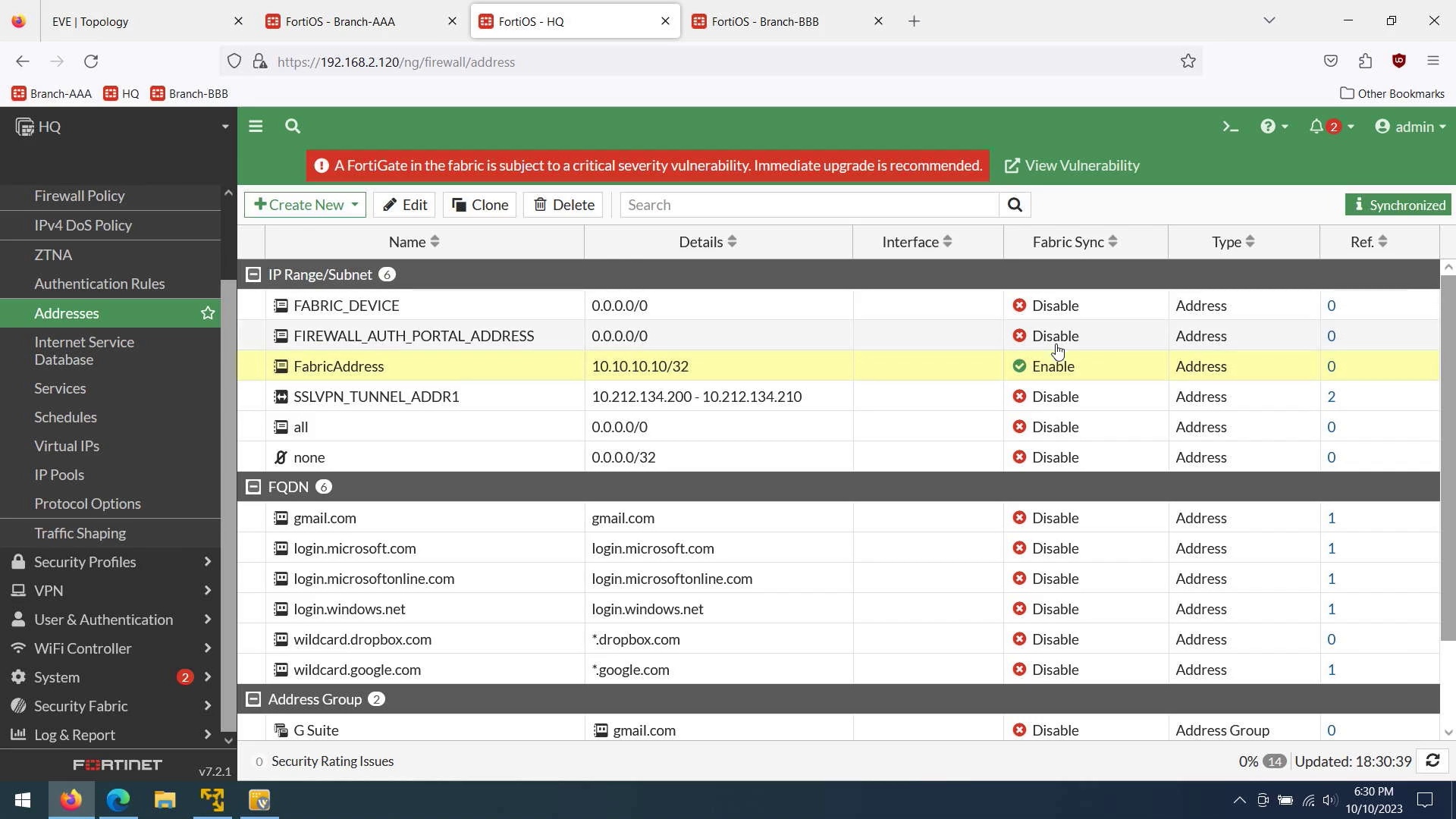The width and height of the screenshot is (1456, 819).
Task: Open the admin user menu
Action: pyautogui.click(x=1410, y=127)
